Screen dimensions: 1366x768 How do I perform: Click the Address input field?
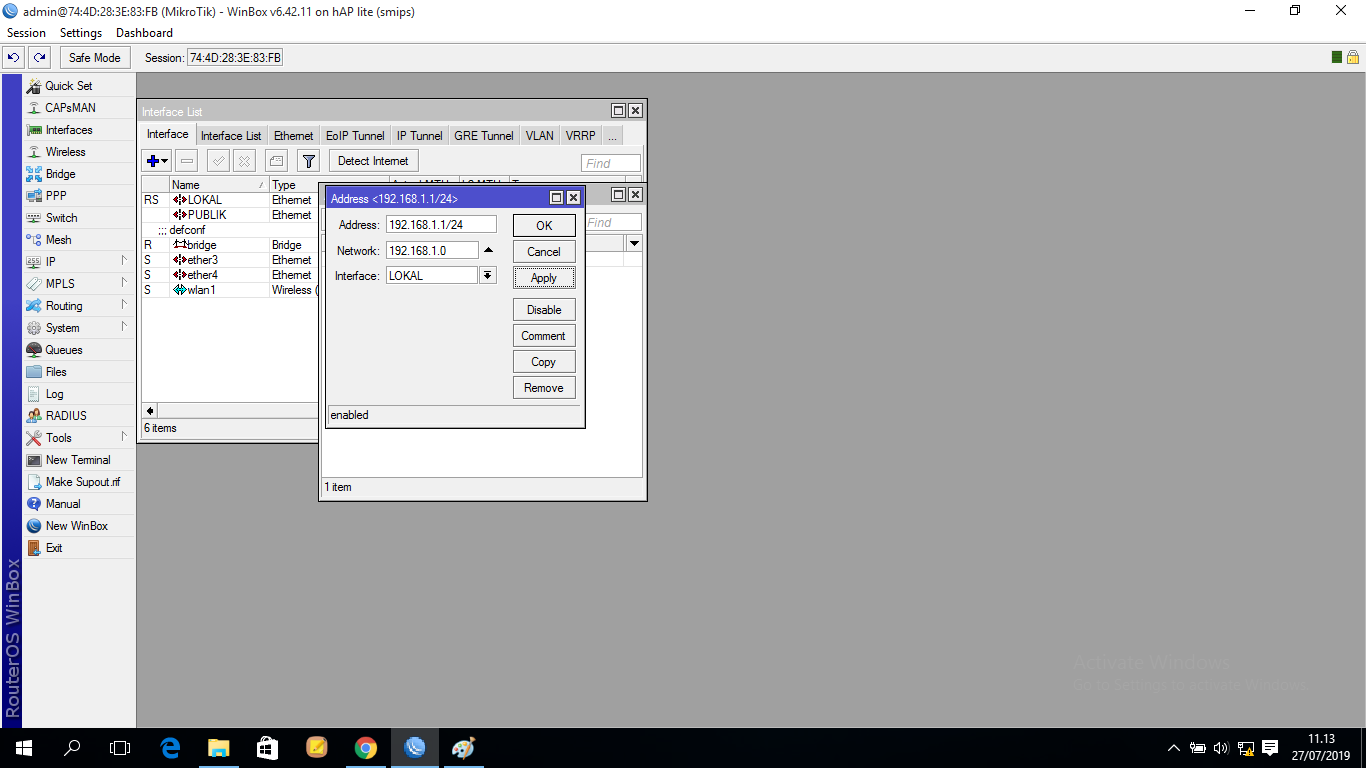(441, 225)
